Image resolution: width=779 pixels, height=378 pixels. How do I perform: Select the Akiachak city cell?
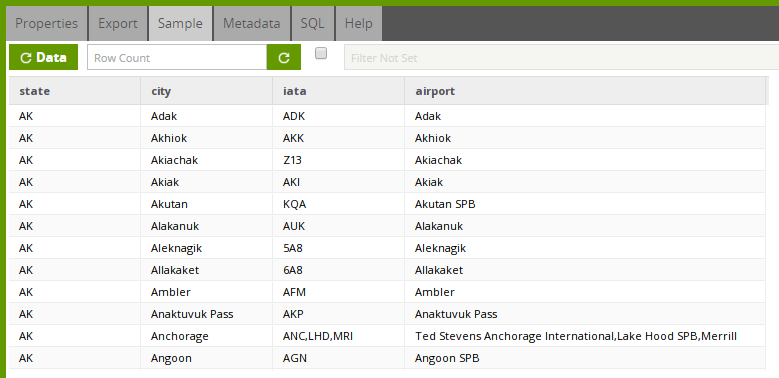[207, 160]
